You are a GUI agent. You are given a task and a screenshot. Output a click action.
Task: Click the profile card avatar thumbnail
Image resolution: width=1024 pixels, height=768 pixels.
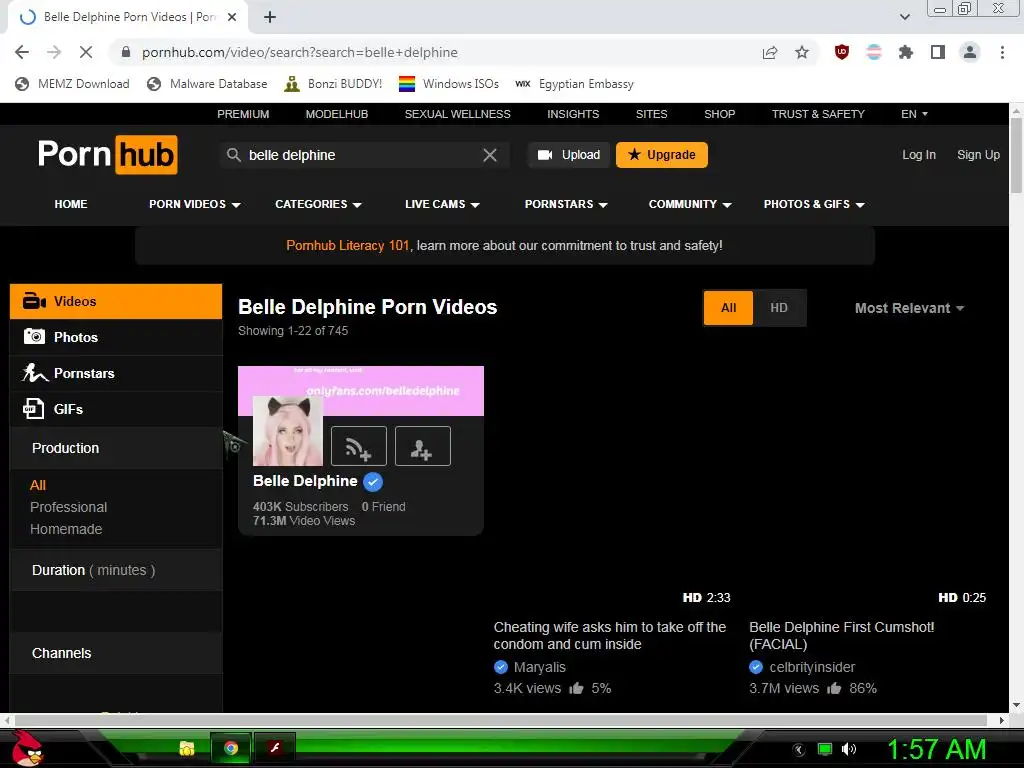tap(288, 431)
